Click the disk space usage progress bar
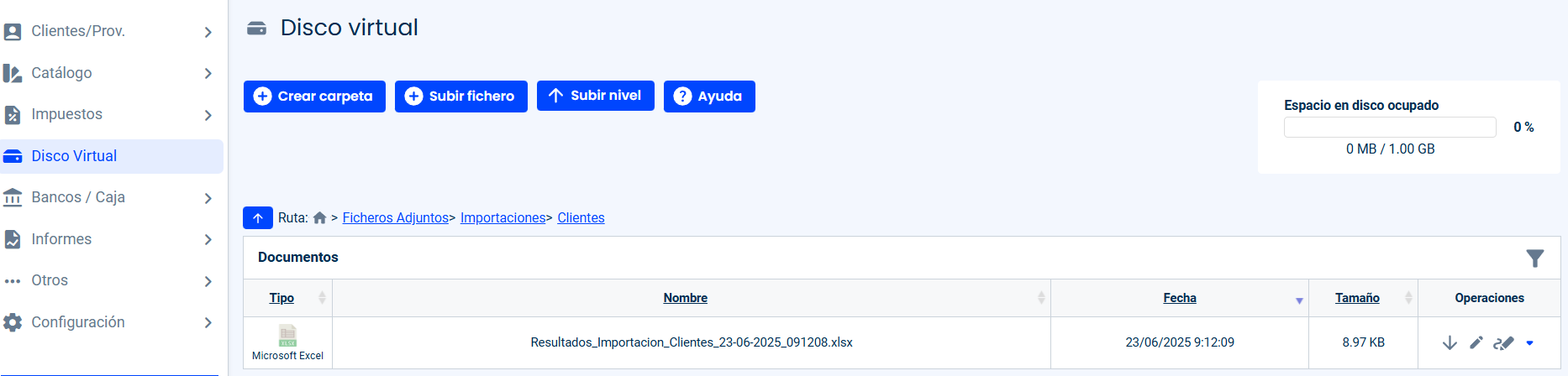 pos(1390,128)
